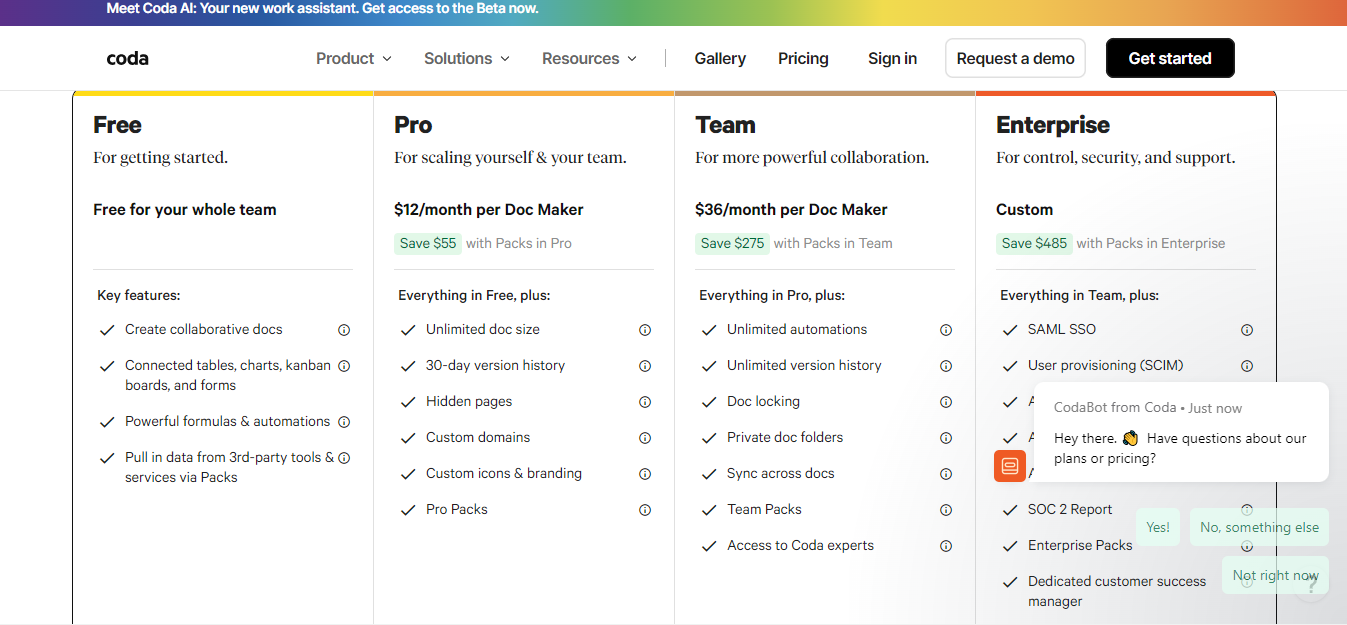This screenshot has width=1347, height=625.
Task: Expand the Product dropdown menu
Action: pyautogui.click(x=354, y=58)
